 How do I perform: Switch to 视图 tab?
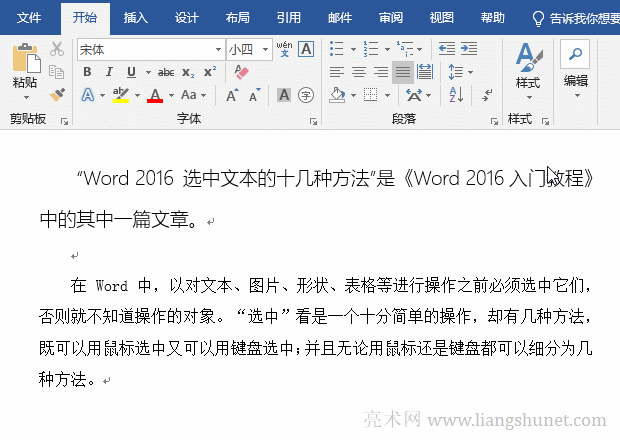(x=442, y=18)
